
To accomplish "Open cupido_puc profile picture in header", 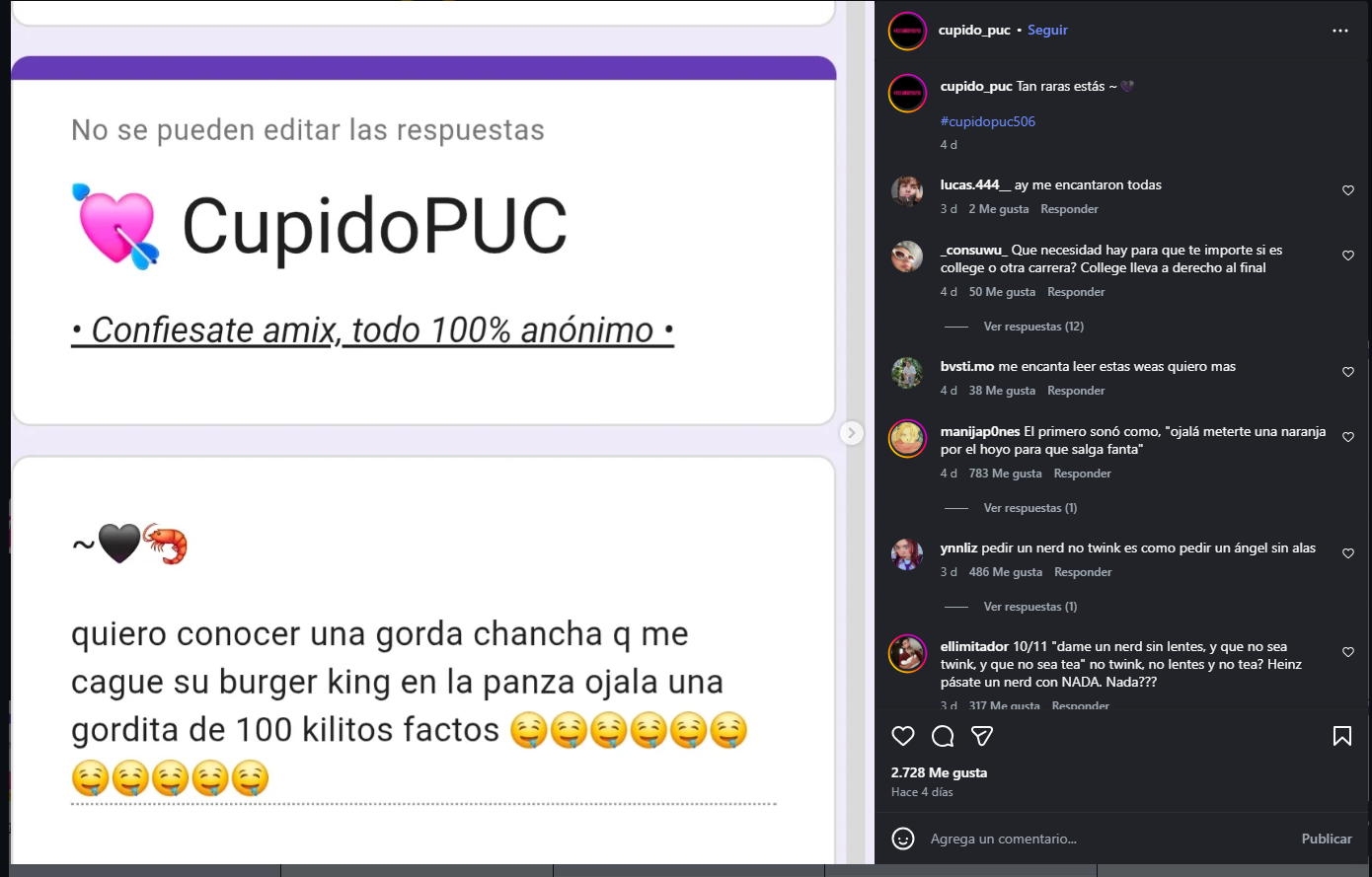I will point(907,31).
